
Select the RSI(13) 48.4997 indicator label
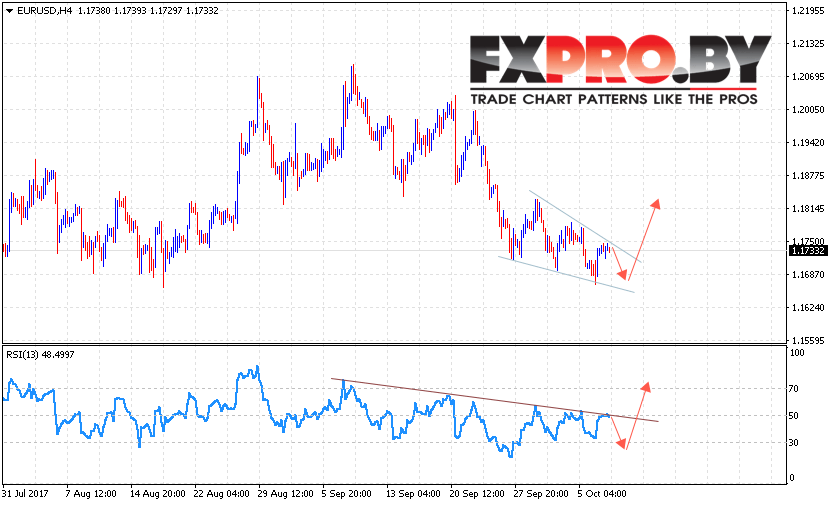[x=40, y=354]
